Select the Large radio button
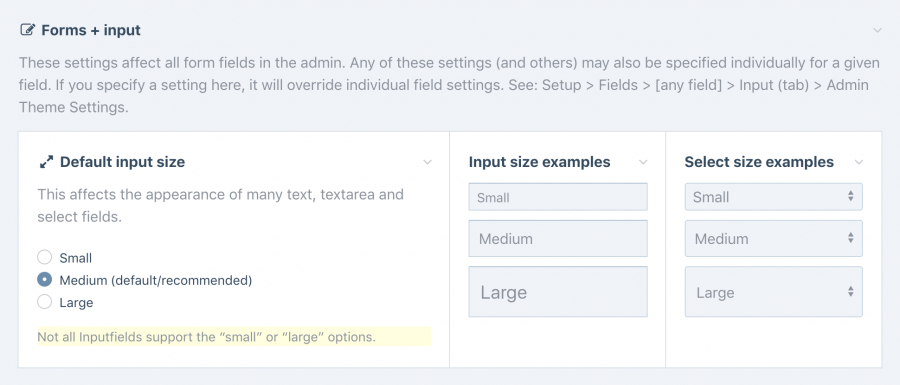The height and width of the screenshot is (385, 900). (44, 302)
